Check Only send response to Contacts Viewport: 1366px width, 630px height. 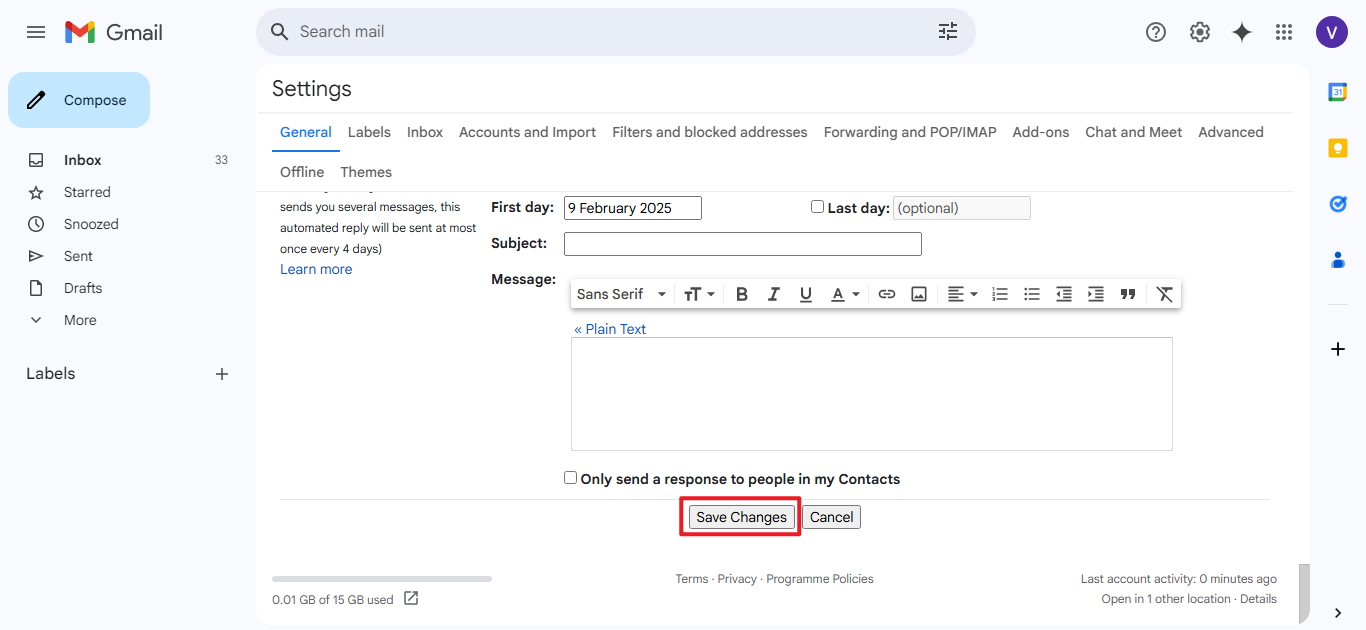pos(570,478)
